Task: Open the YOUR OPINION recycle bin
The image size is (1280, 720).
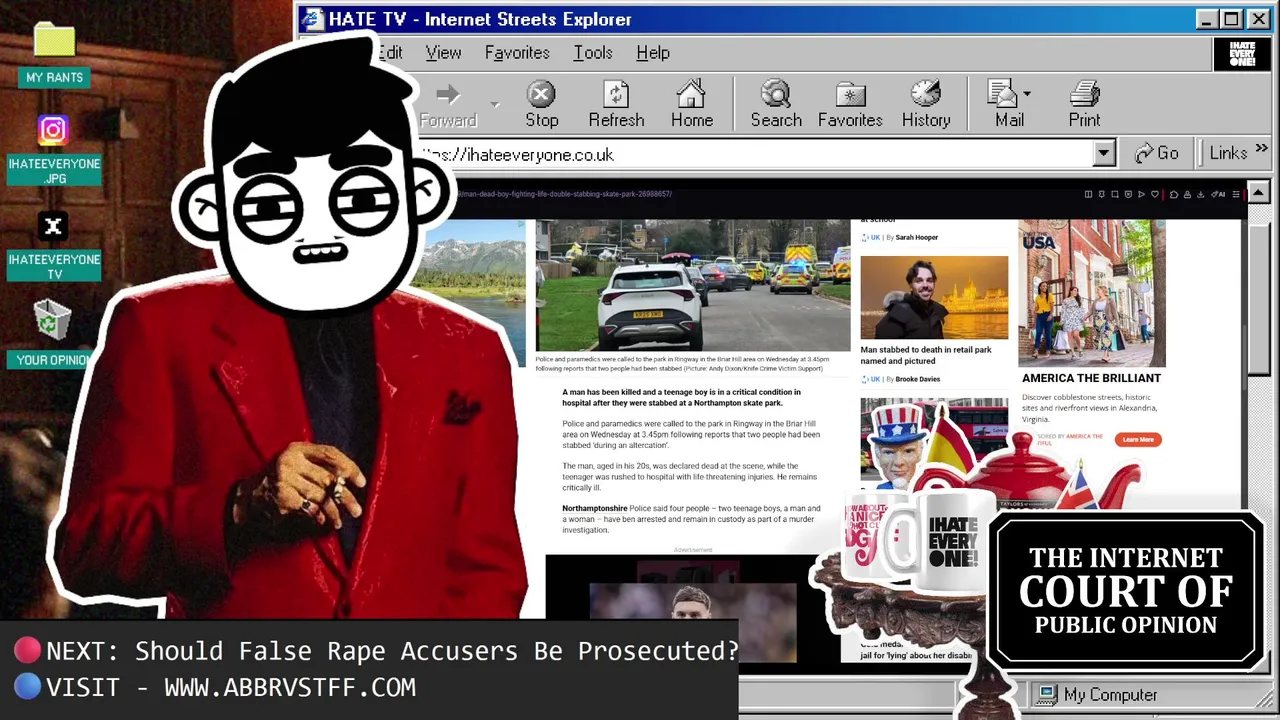Action: point(52,335)
